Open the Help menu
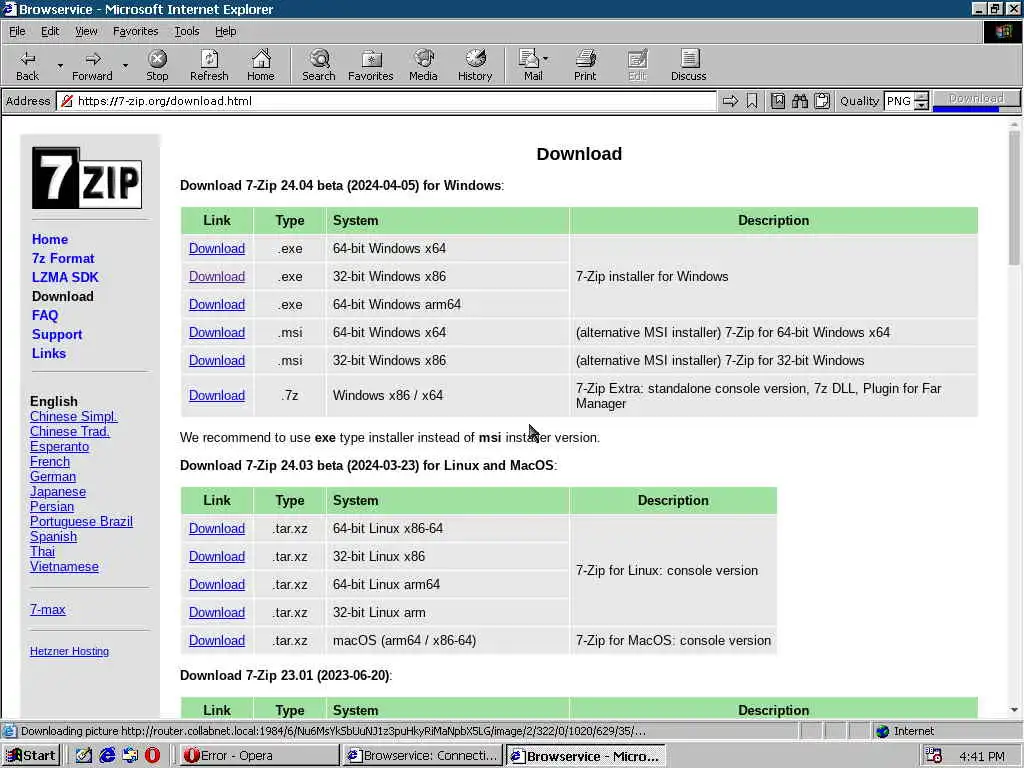1024x768 pixels. (225, 31)
